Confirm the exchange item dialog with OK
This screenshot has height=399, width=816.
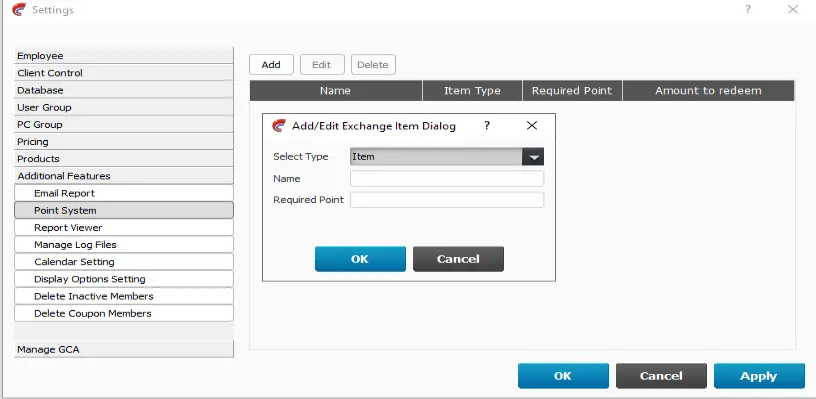(360, 259)
